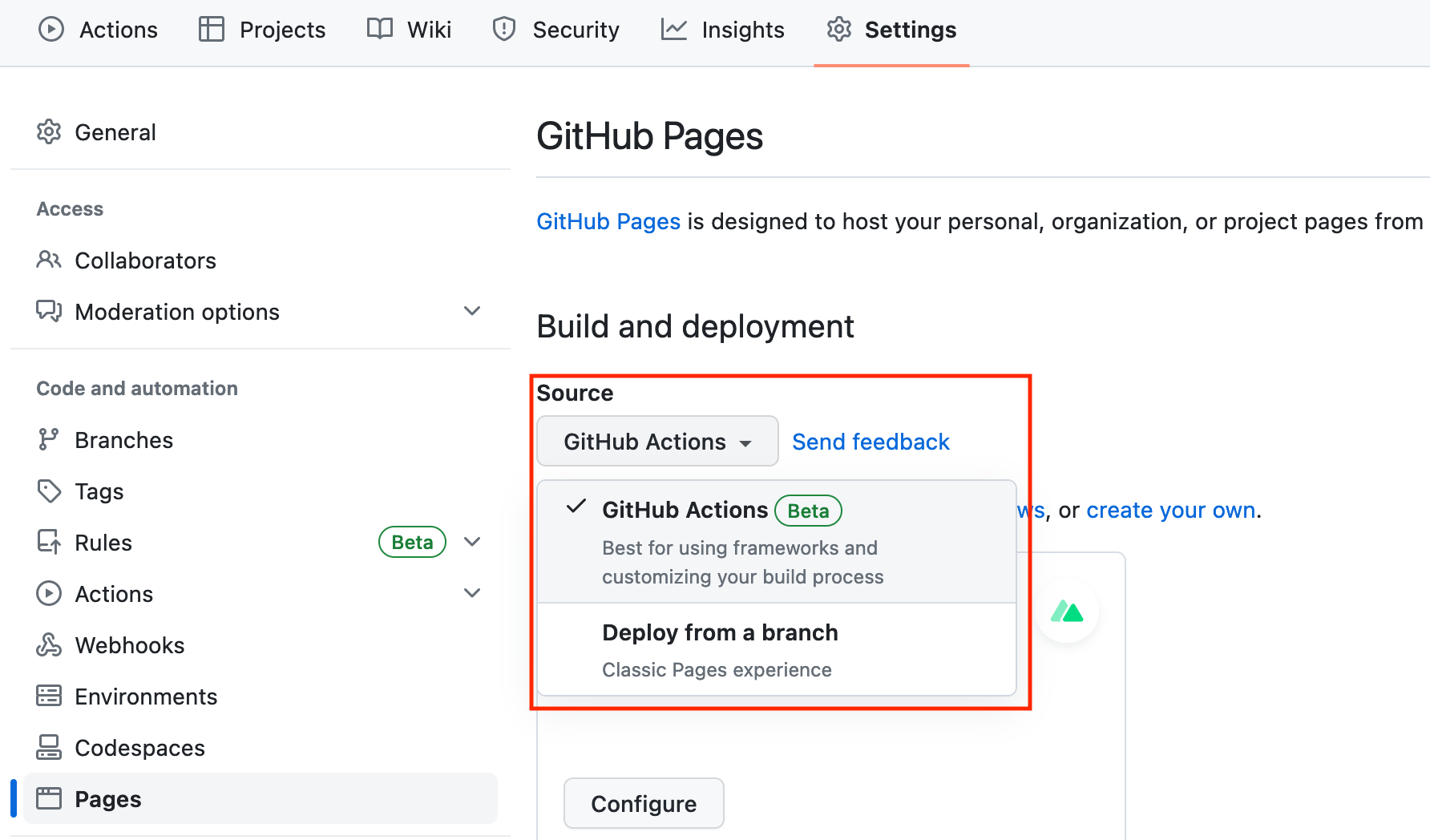The height and width of the screenshot is (840, 1430).
Task: Open the GitHub Pages documentation link
Action: tap(608, 221)
